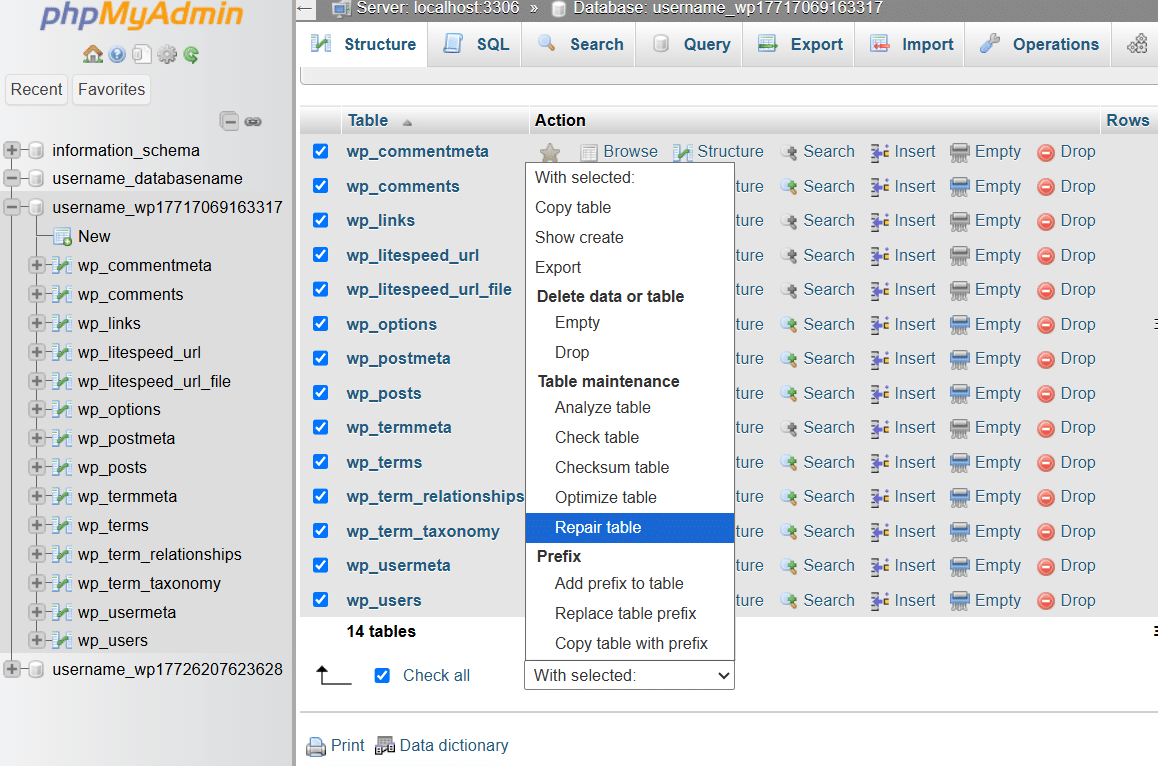1158x766 pixels.
Task: Open navigation panel settings gear icon
Action: tap(167, 54)
